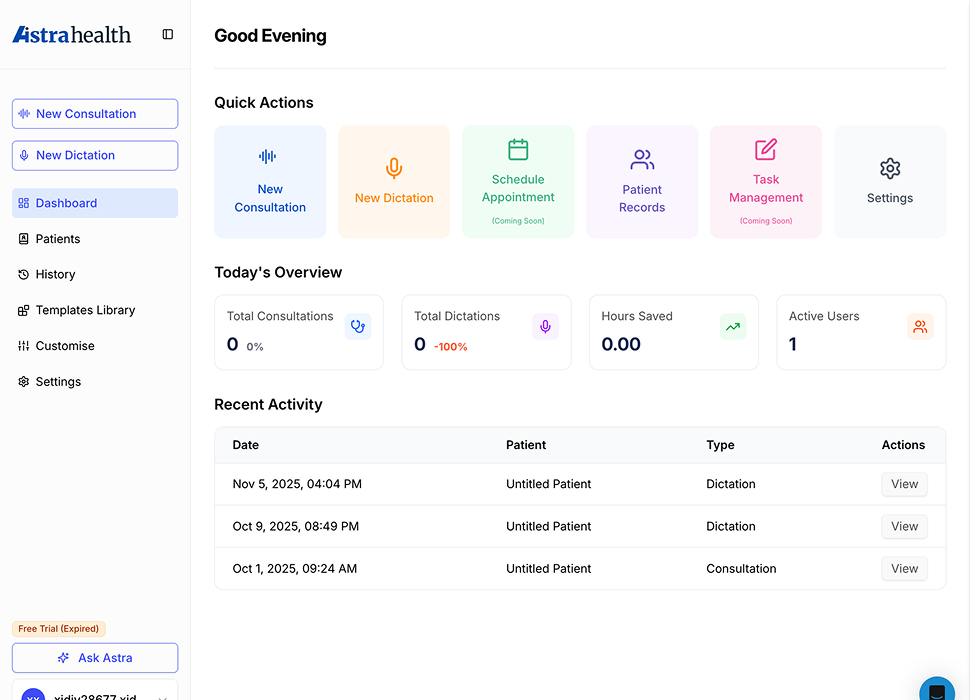
Task: View the Nov 5, 2025 dictation entry
Action: tap(904, 484)
